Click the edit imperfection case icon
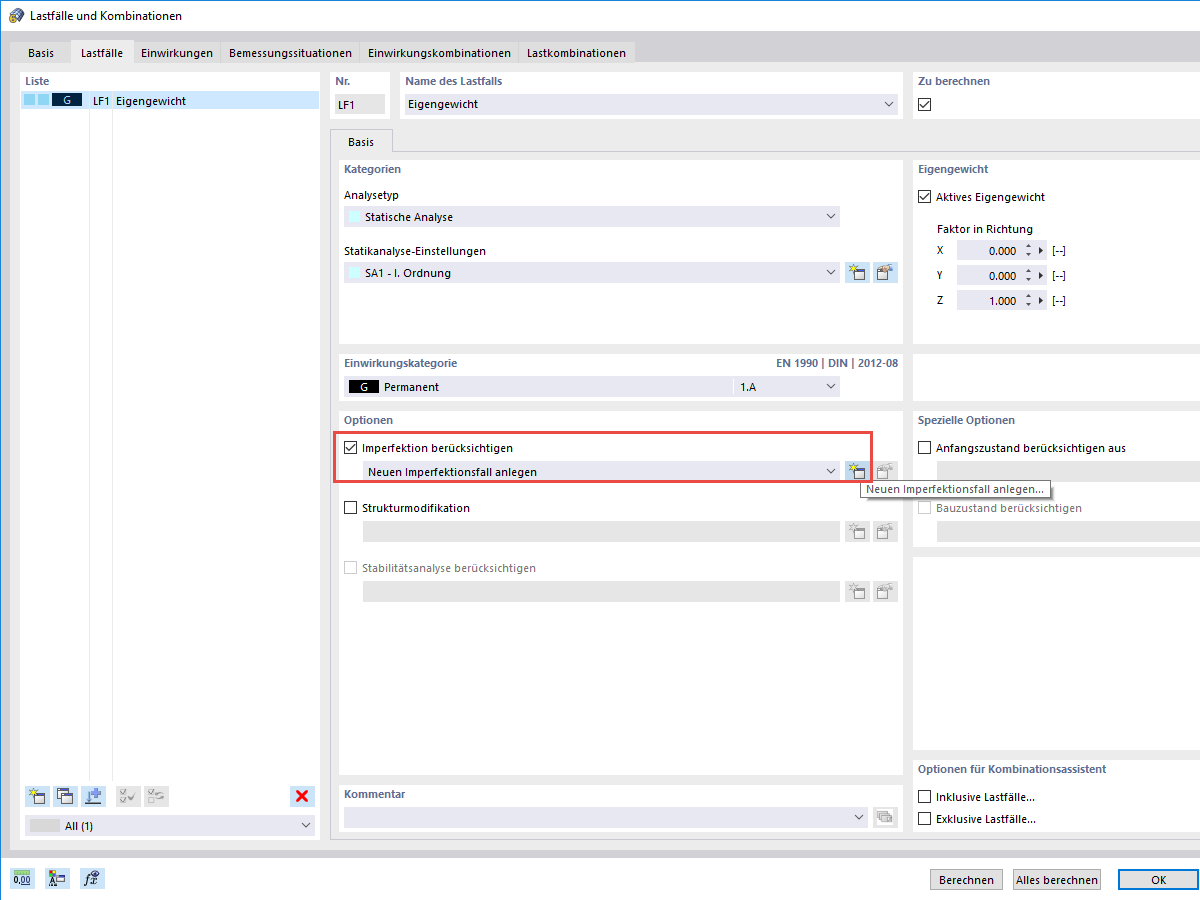1200x900 pixels. (885, 471)
